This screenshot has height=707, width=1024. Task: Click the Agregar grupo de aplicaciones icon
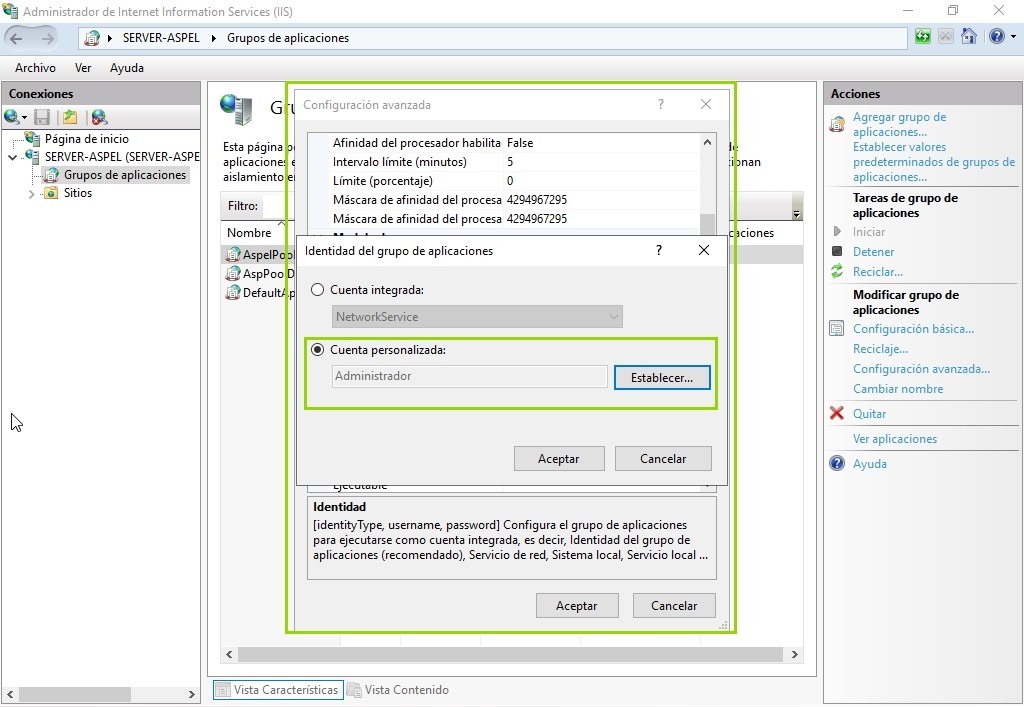(x=837, y=124)
